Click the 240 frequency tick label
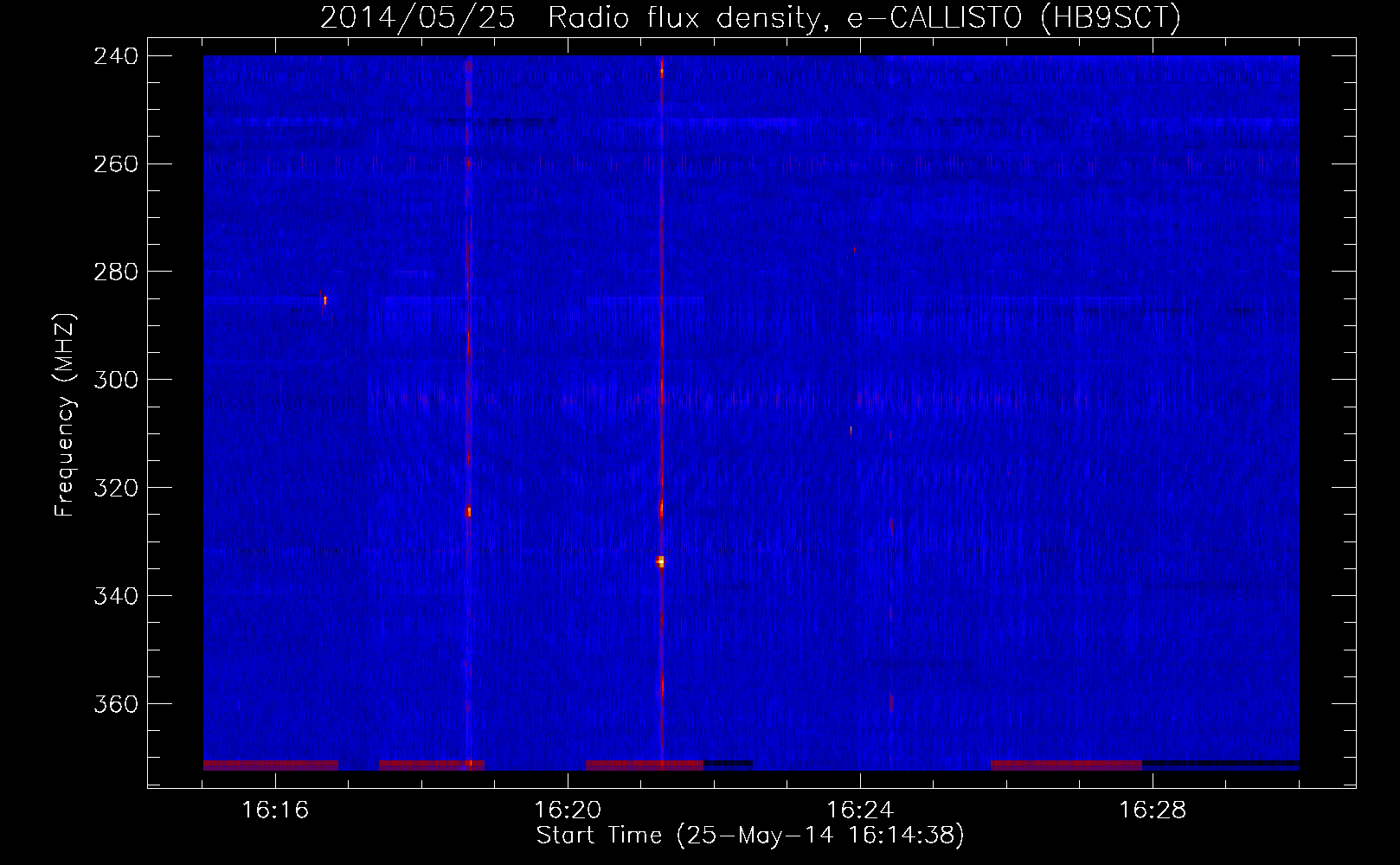The width and height of the screenshot is (1400, 865). click(116, 55)
